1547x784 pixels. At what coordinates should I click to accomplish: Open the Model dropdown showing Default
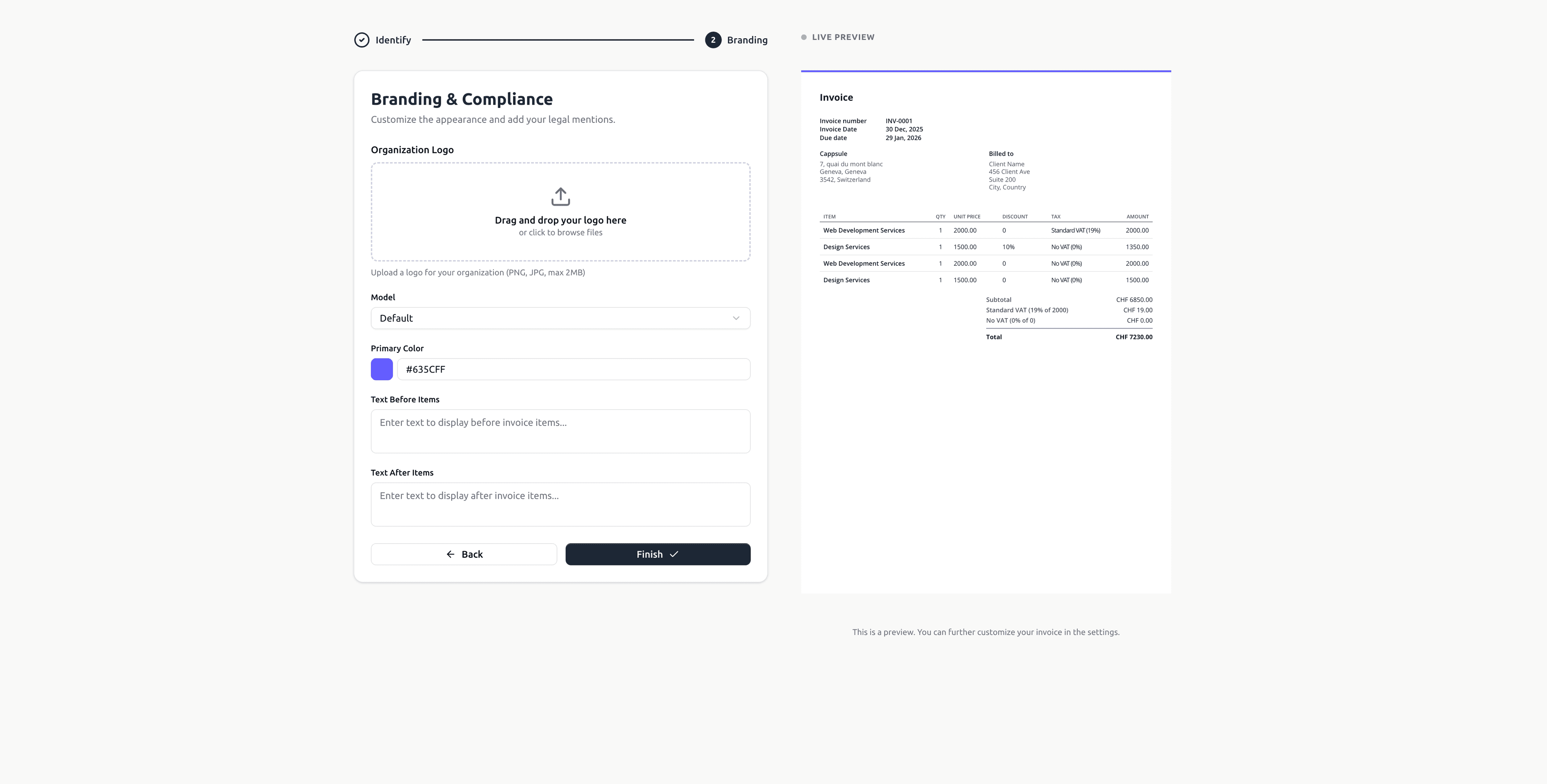tap(560, 318)
